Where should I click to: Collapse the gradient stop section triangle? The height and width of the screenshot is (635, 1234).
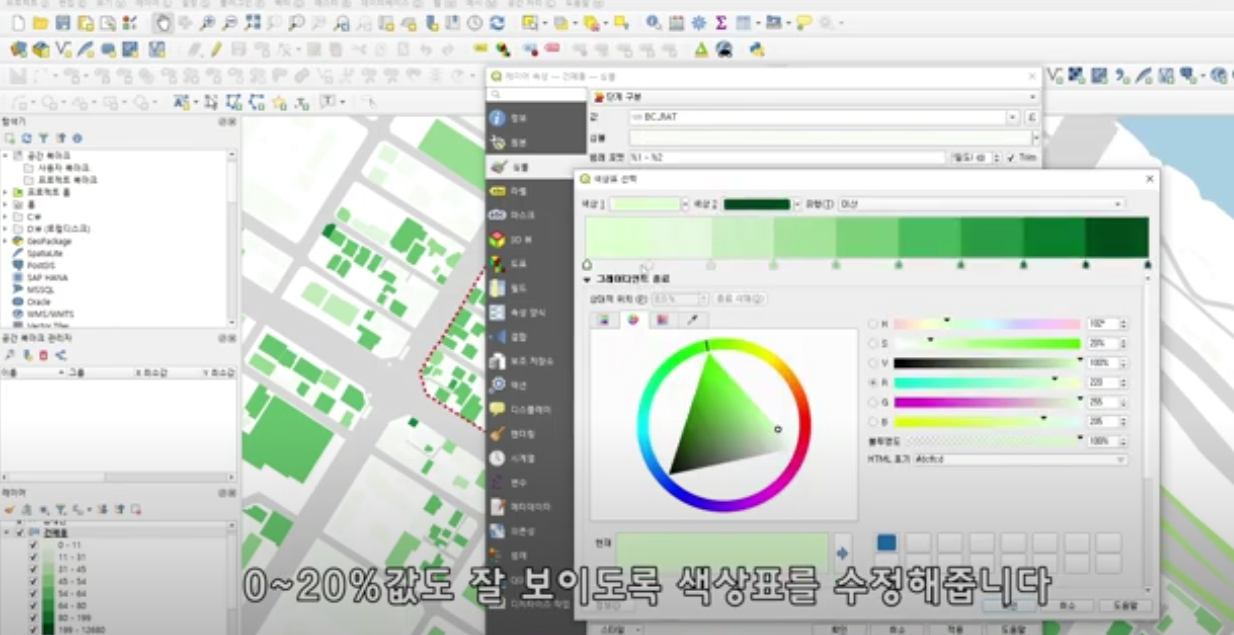[589, 279]
